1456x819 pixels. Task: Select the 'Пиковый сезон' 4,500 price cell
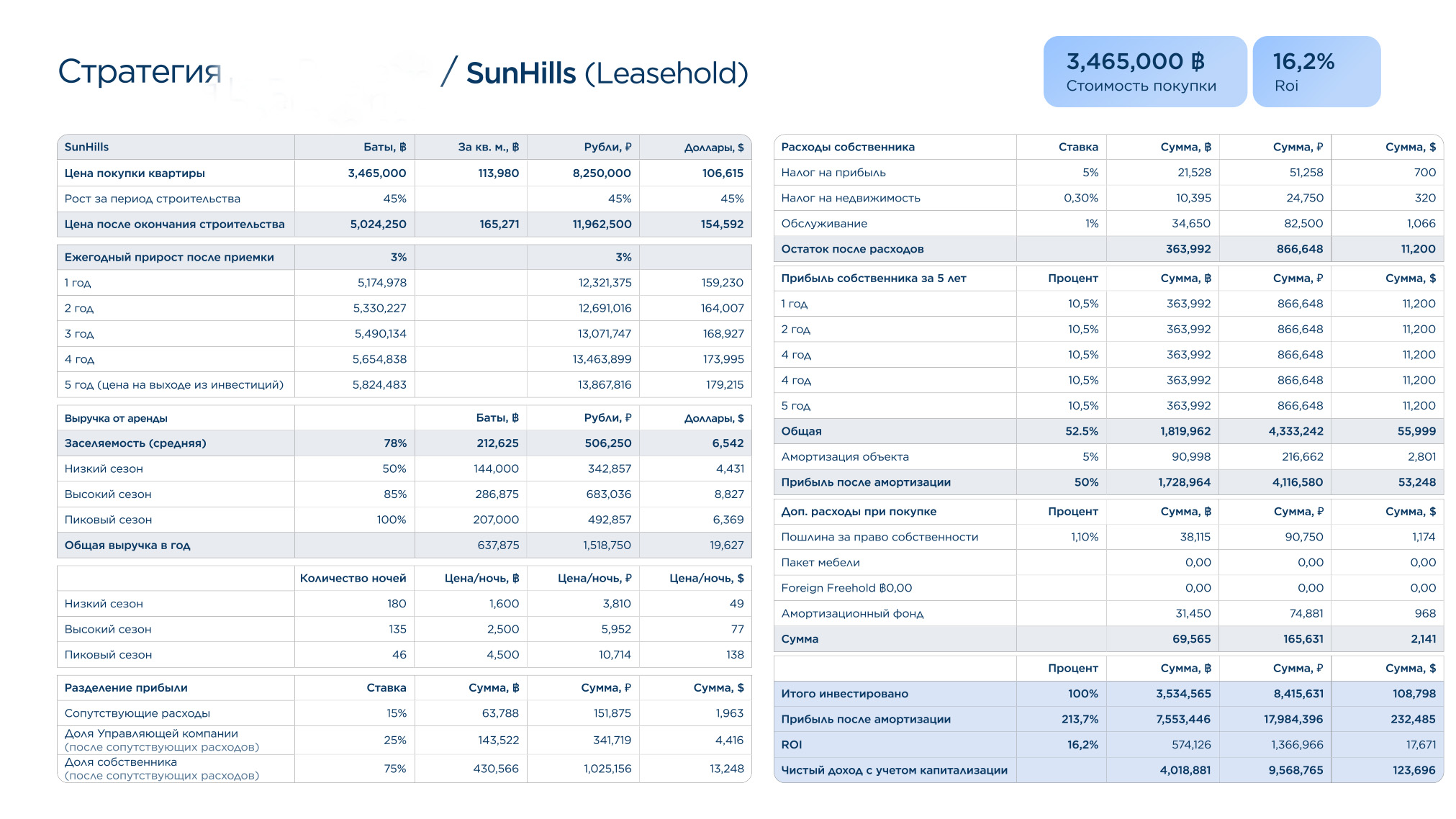[502, 655]
